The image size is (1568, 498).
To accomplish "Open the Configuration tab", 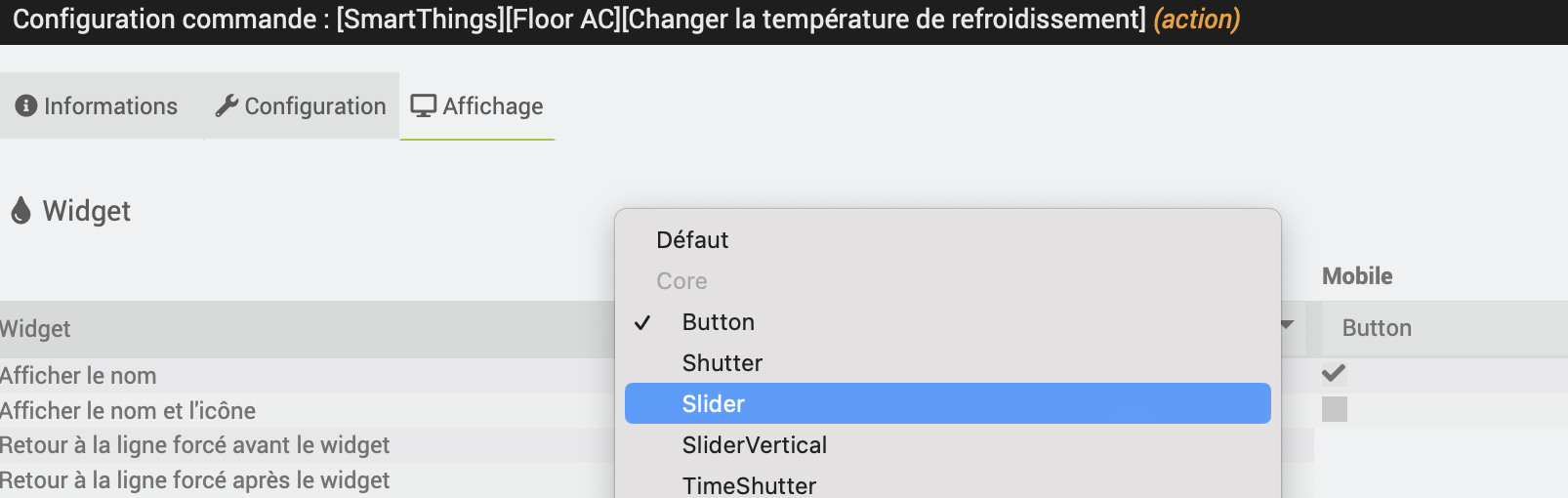I will coord(301,105).
